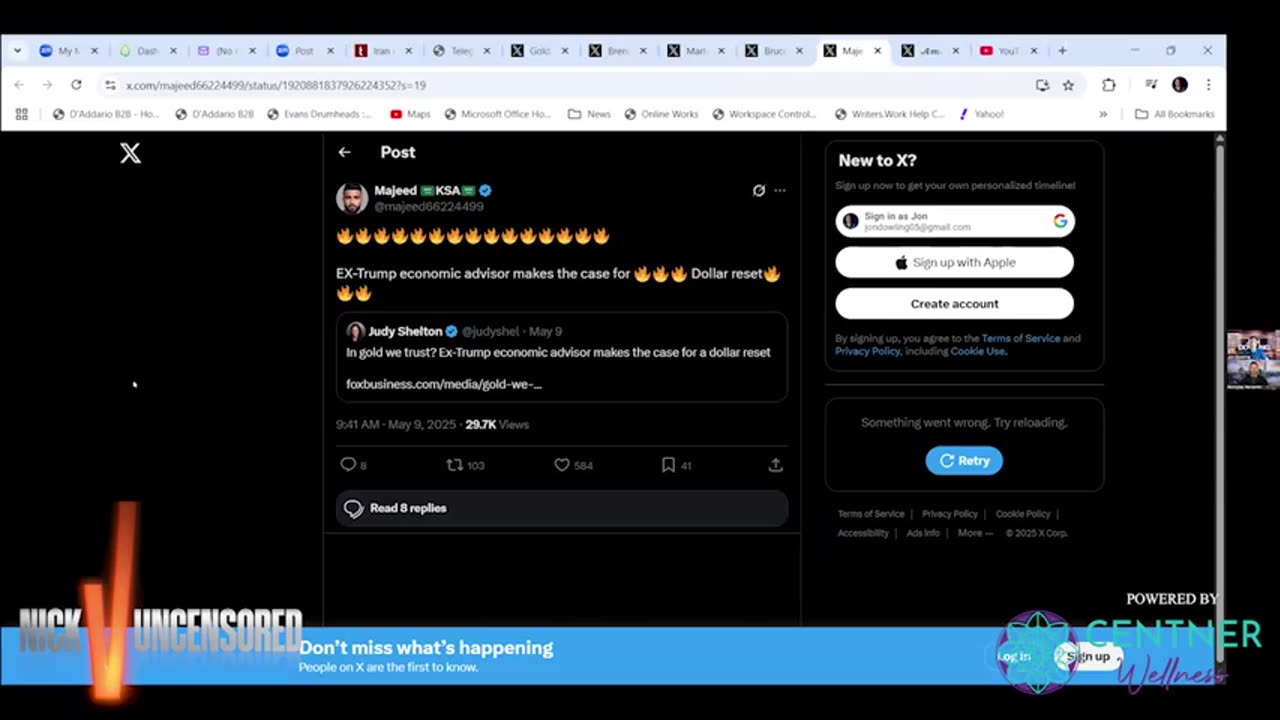Image resolution: width=1280 pixels, height=720 pixels.
Task: Open the foxbusiness.com link in quoted post
Action: [444, 384]
